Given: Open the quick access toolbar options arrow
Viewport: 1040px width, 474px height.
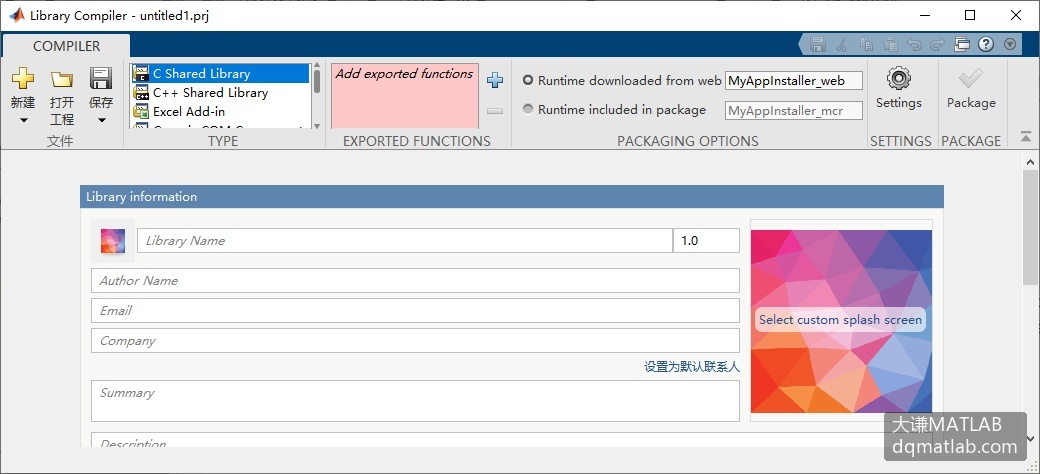Looking at the screenshot, I should click(x=1010, y=44).
